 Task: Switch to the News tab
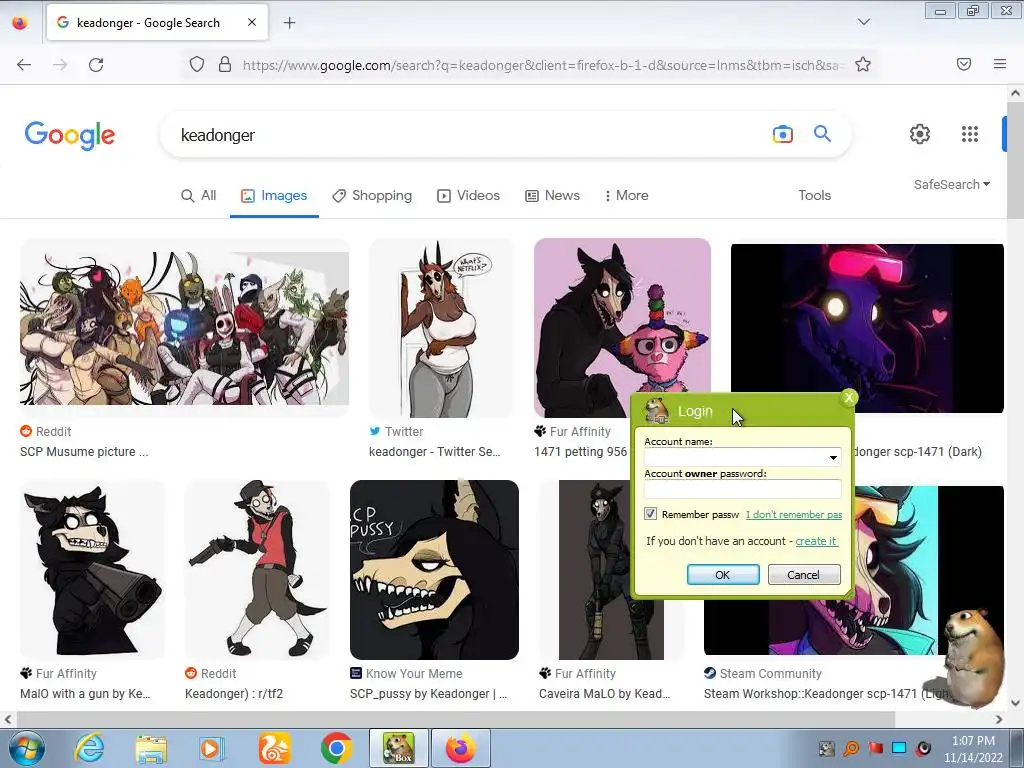point(552,195)
